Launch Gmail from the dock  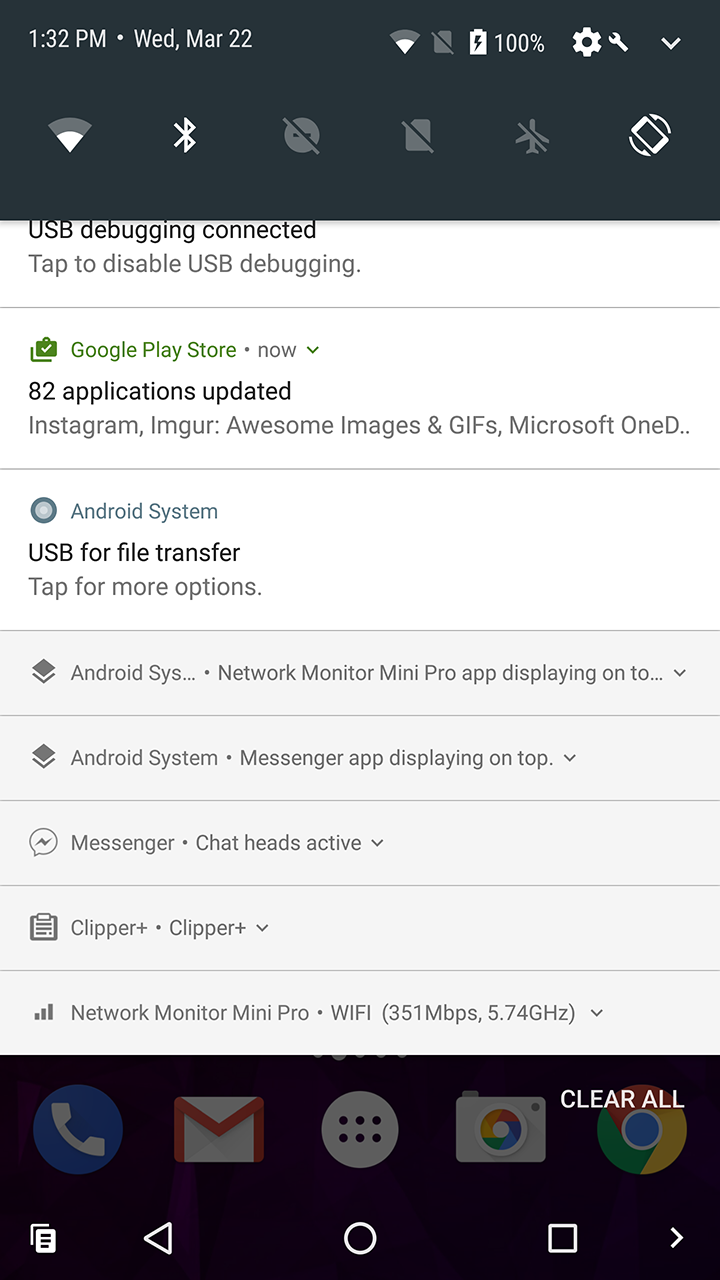(218, 1128)
